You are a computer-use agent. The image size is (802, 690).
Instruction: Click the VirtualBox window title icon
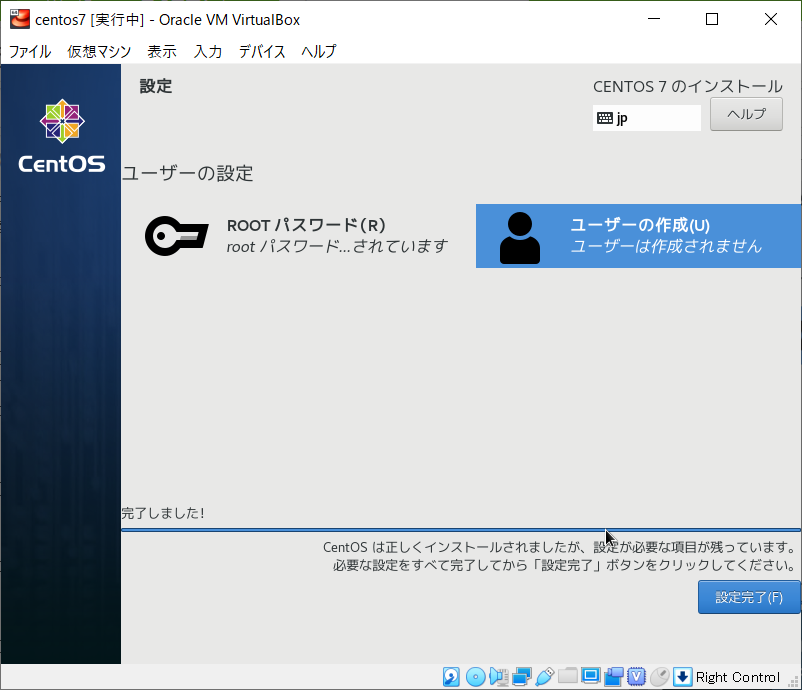[x=19, y=19]
